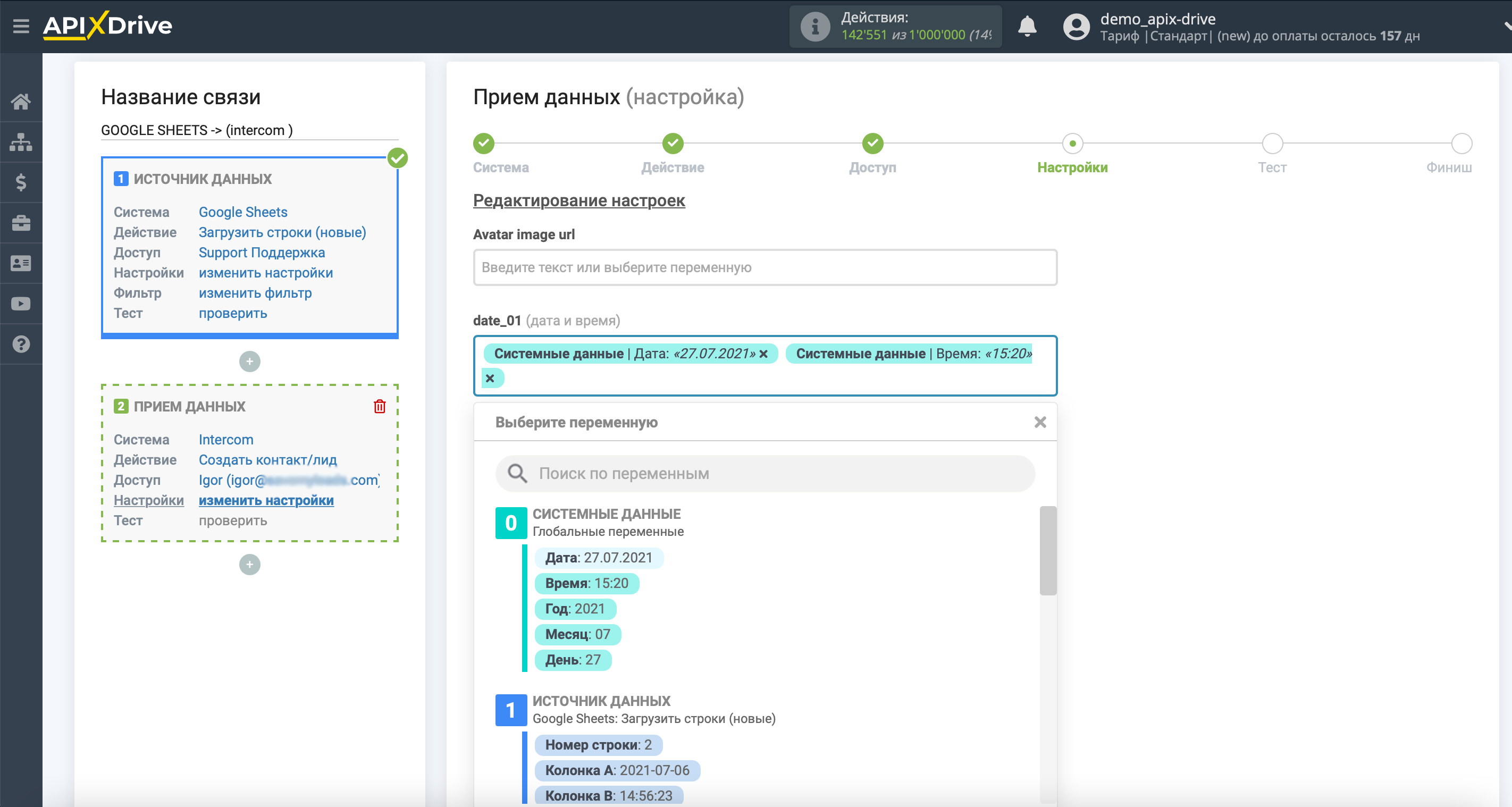The width and height of the screenshot is (1512, 807).
Task: Open the connections diagram sidebar icon
Action: pyautogui.click(x=21, y=142)
